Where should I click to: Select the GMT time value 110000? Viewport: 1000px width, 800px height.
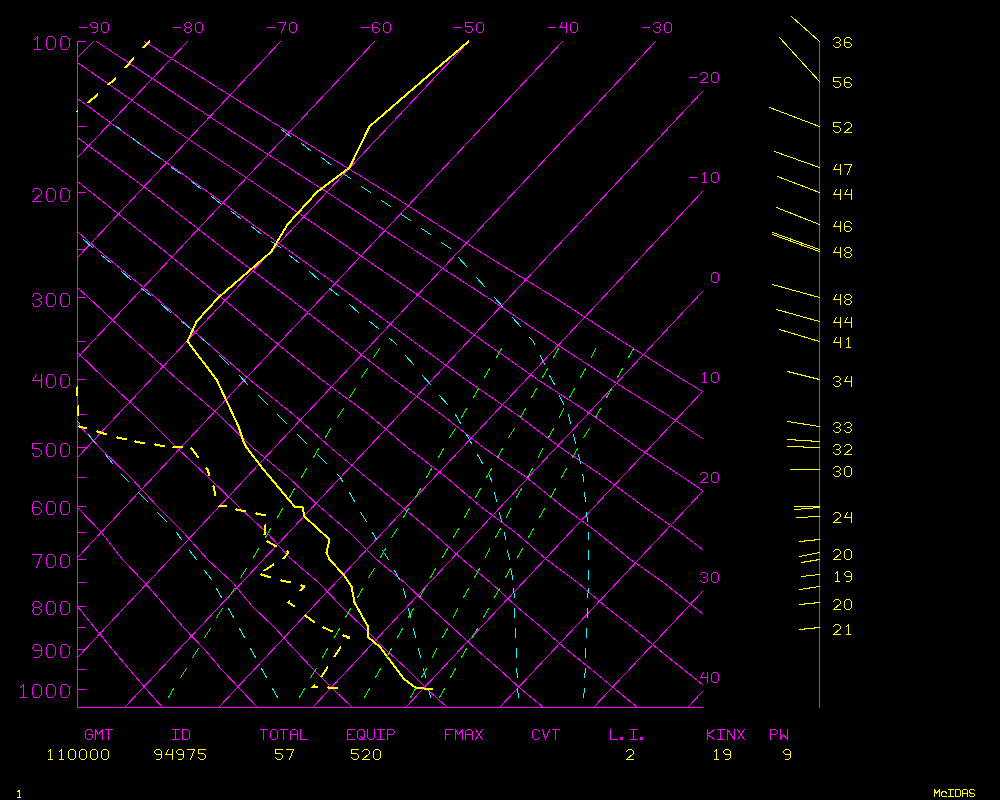(78, 755)
